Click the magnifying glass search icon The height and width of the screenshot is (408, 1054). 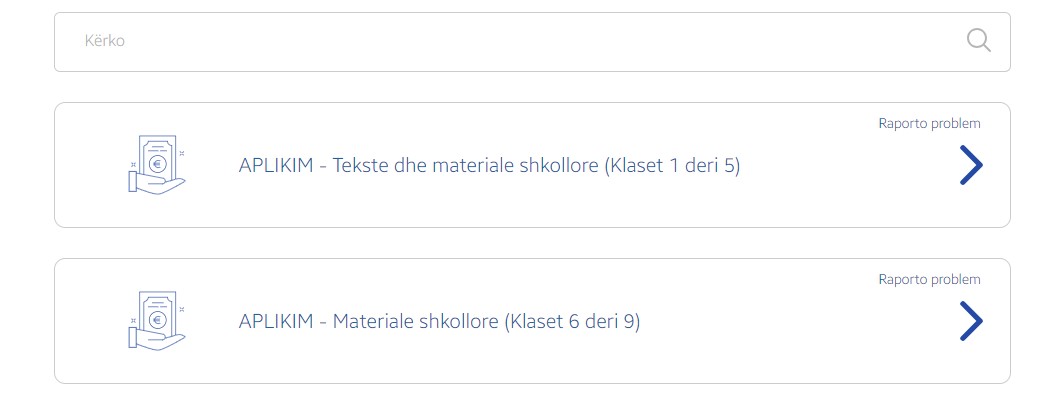[979, 40]
